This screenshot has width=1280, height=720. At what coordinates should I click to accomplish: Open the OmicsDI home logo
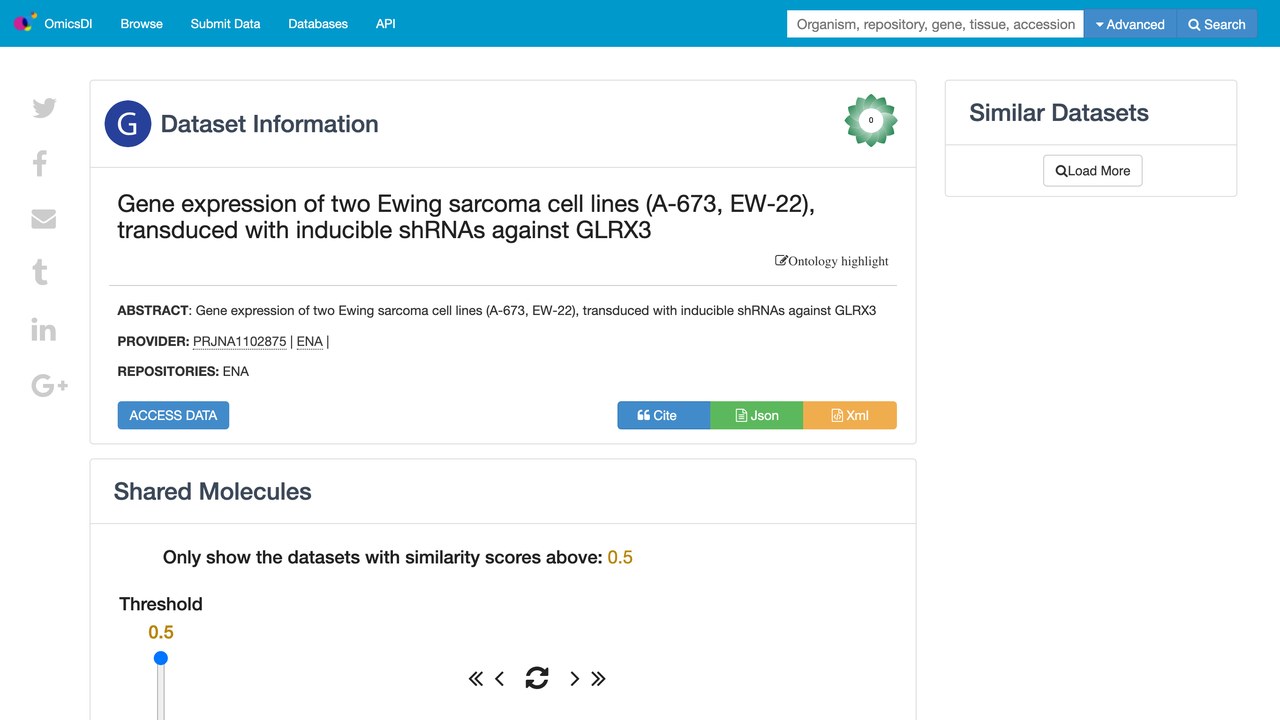coord(53,23)
